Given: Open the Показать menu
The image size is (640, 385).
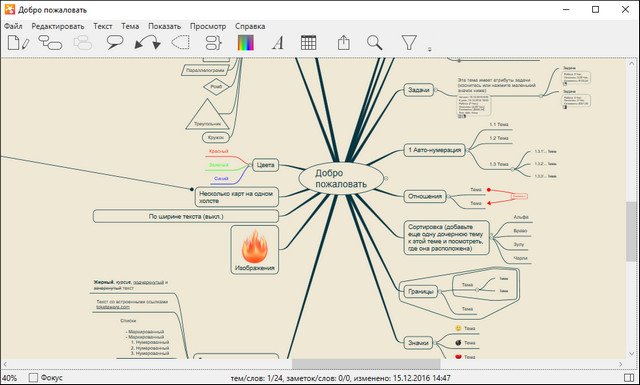Looking at the screenshot, I should tap(164, 26).
